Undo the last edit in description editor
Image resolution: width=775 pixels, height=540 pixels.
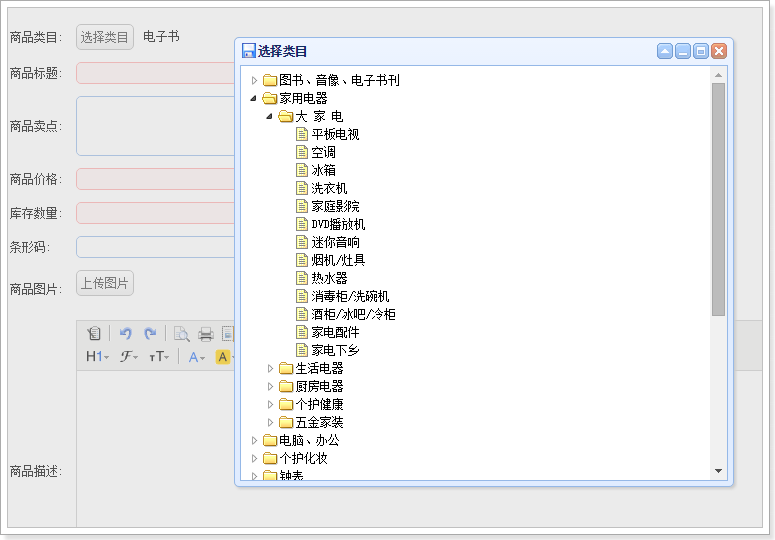[x=126, y=334]
